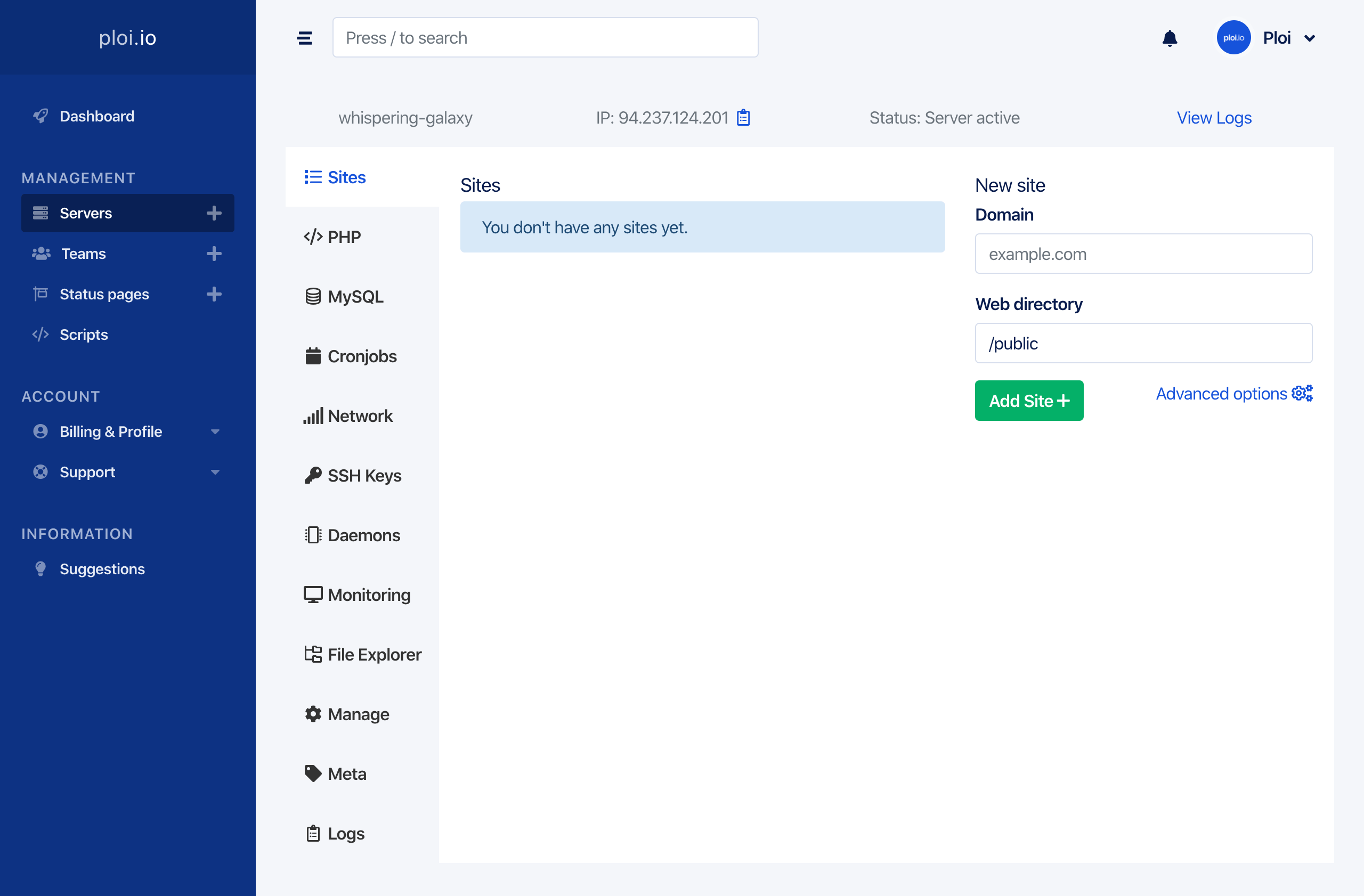Screen dimensions: 1364x896
Task: Focus the search bar
Action: 545,38
